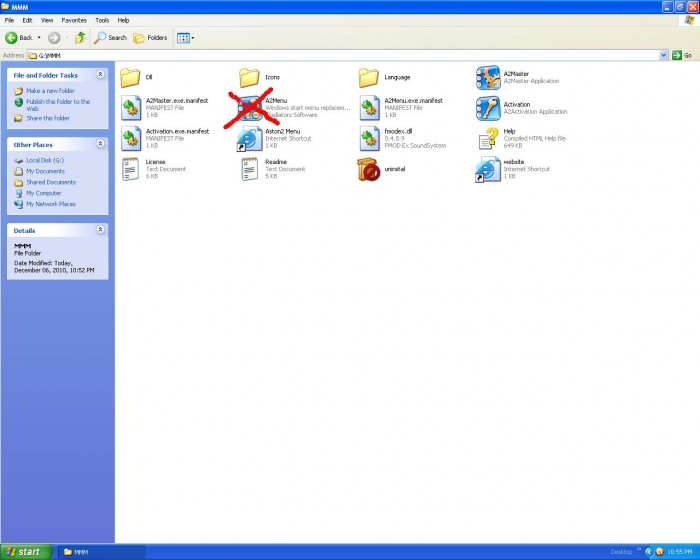
Task: Open the File menu
Action: tap(9, 21)
